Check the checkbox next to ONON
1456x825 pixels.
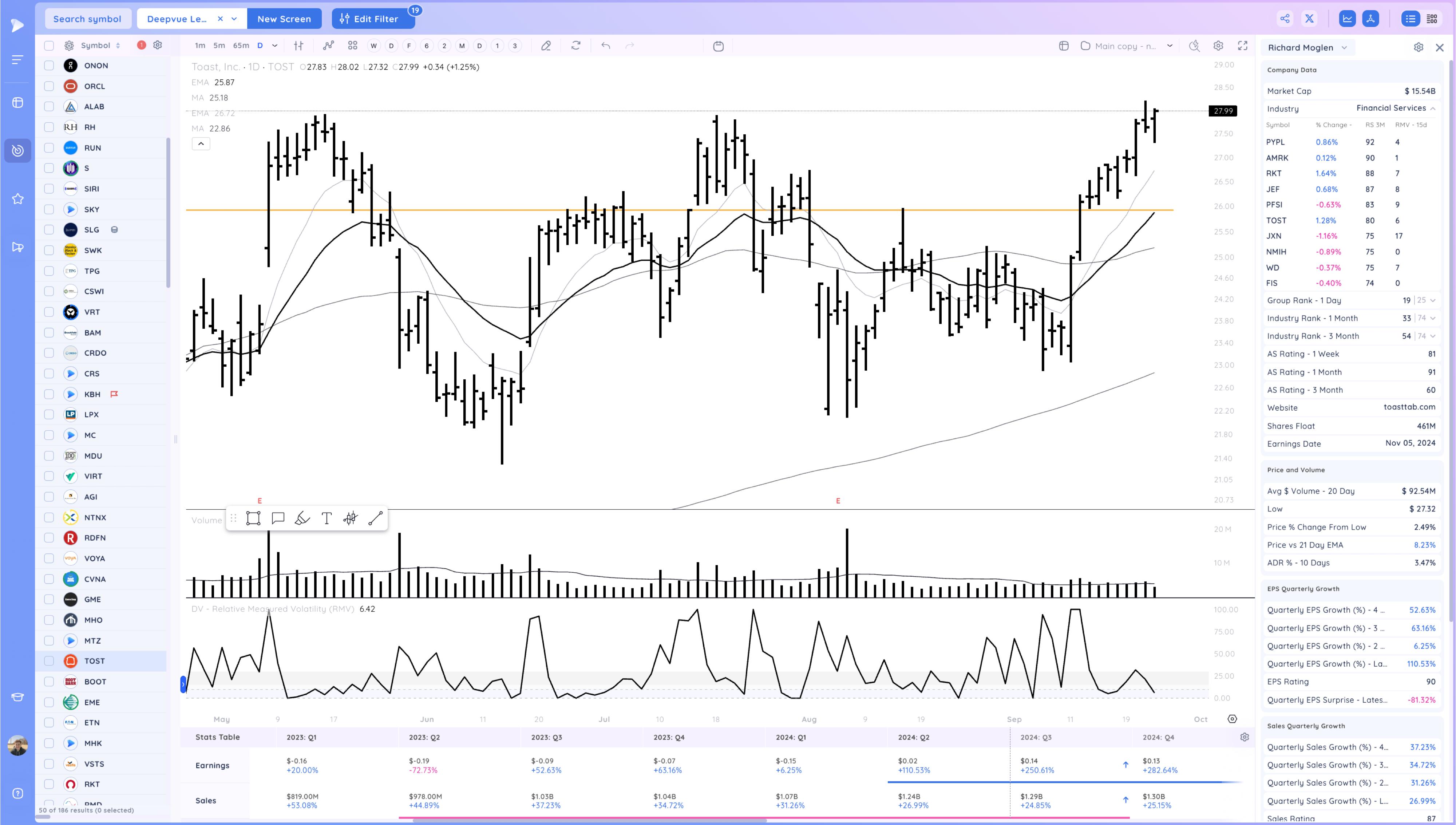[x=49, y=65]
